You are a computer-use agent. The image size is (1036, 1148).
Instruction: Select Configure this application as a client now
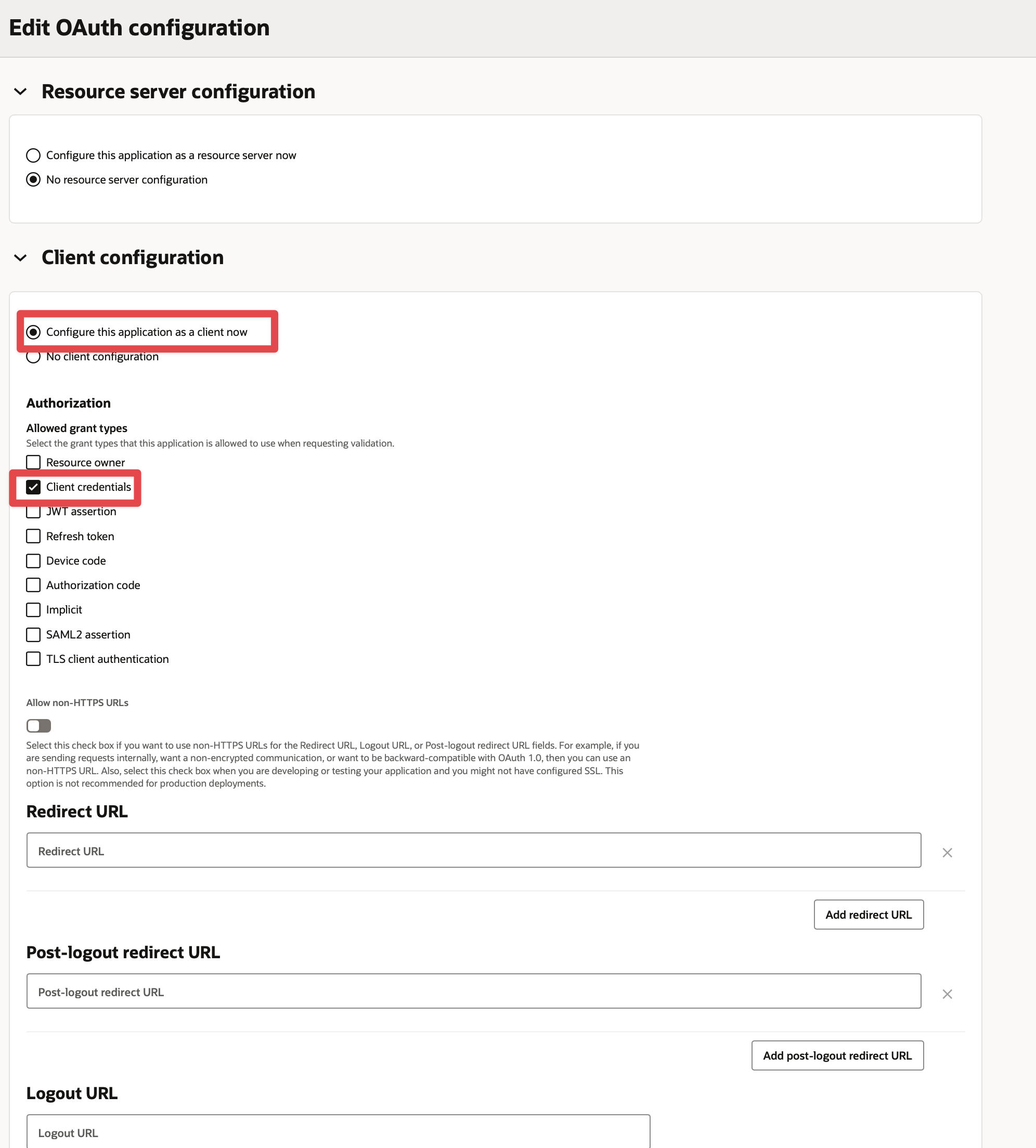coord(34,332)
